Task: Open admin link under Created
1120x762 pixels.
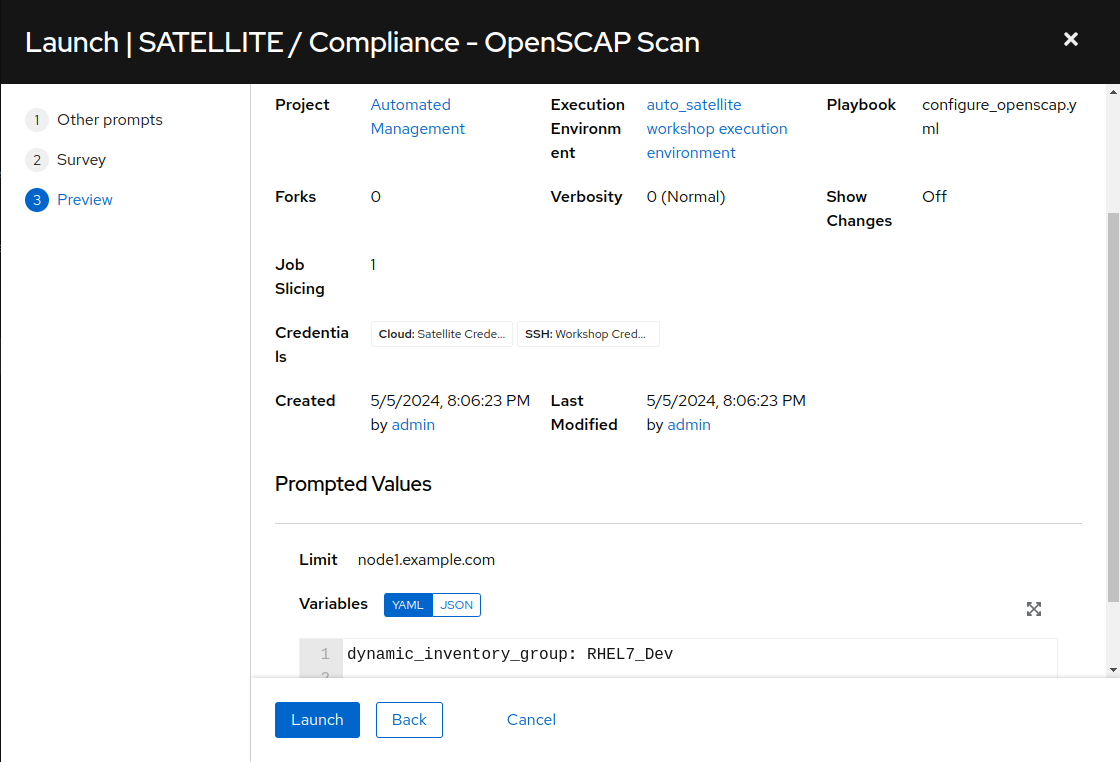Action: 413,425
